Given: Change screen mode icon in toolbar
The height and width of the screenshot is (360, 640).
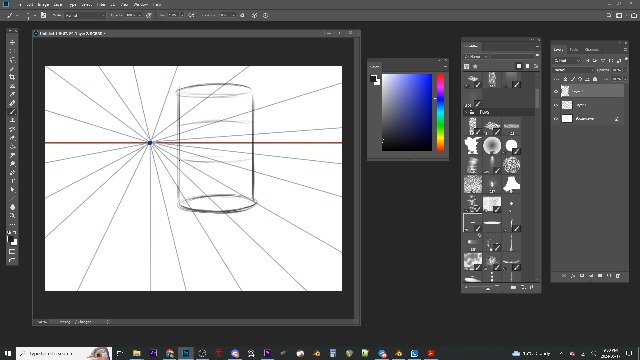Looking at the screenshot, I should pyautogui.click(x=12, y=260).
